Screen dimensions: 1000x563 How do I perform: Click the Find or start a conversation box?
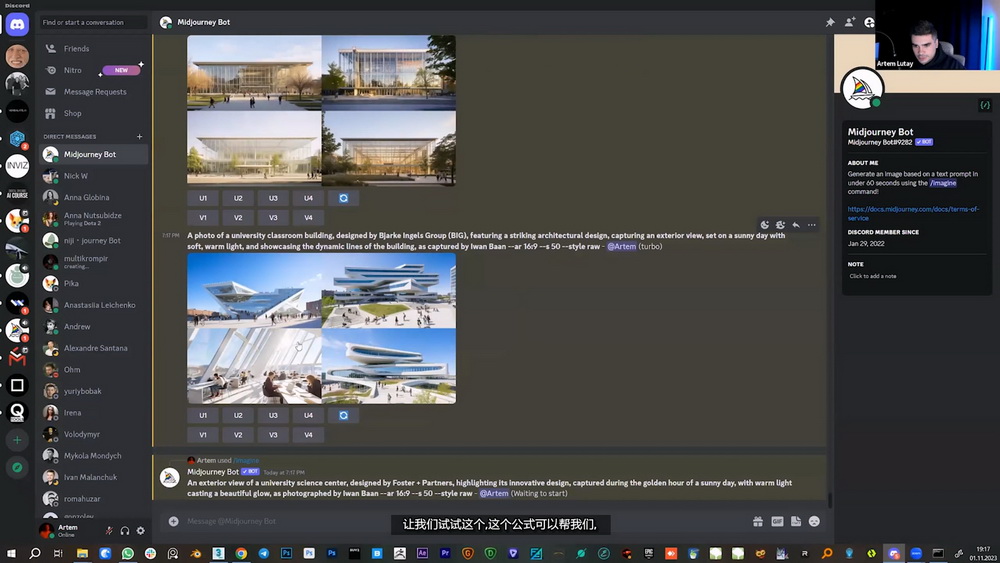(93, 22)
